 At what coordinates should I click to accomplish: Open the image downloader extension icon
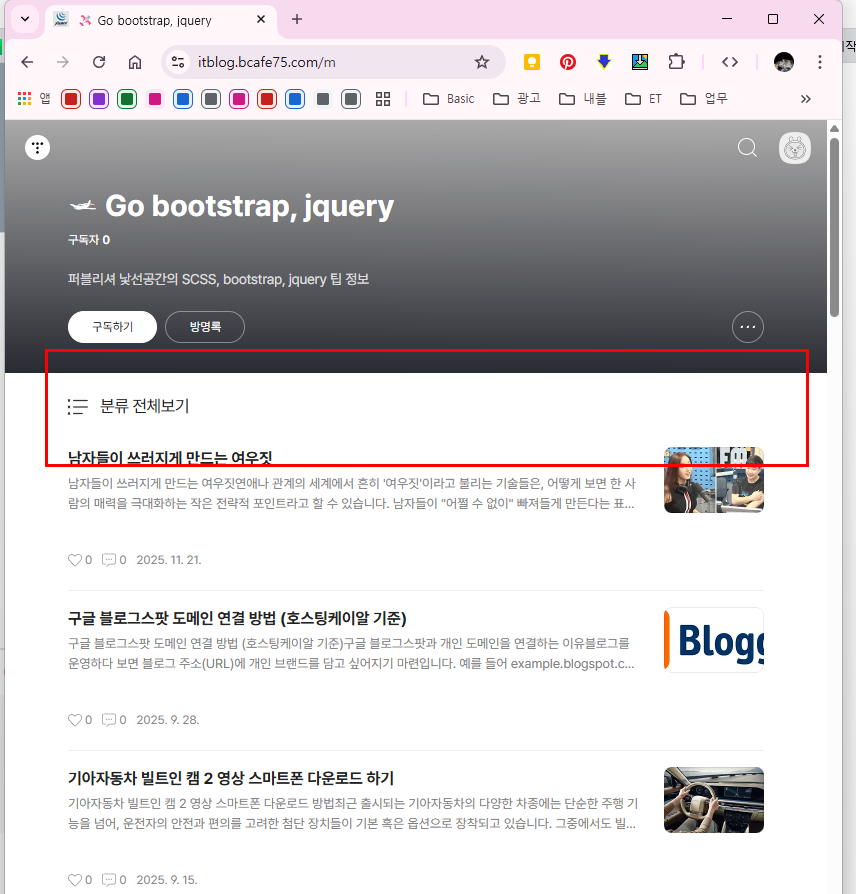pyautogui.click(x=640, y=62)
